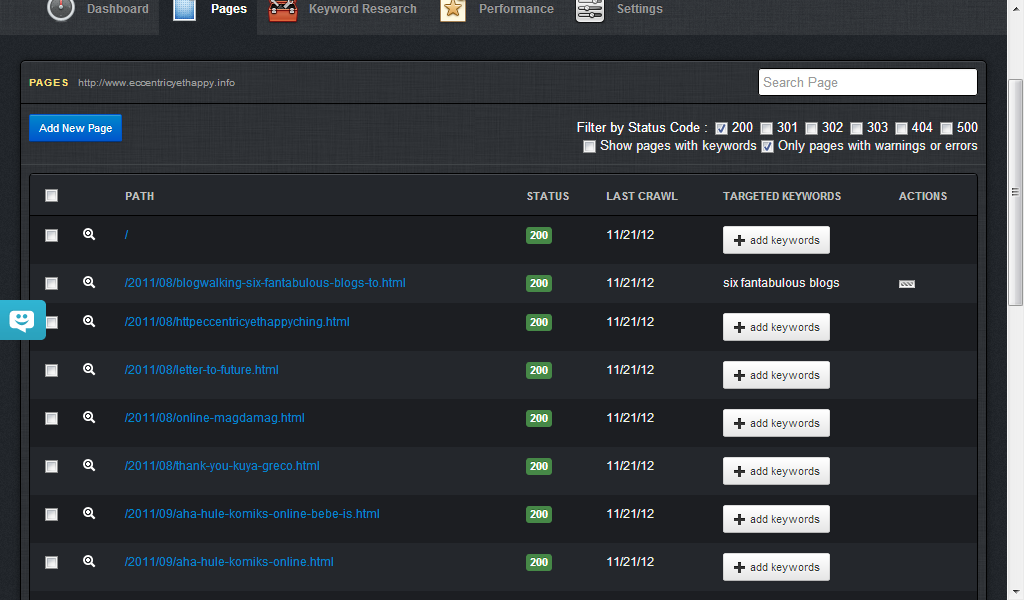Viewport: 1024px width, 600px height.
Task: Click the scrollbar down arrow
Action: click(1015, 593)
